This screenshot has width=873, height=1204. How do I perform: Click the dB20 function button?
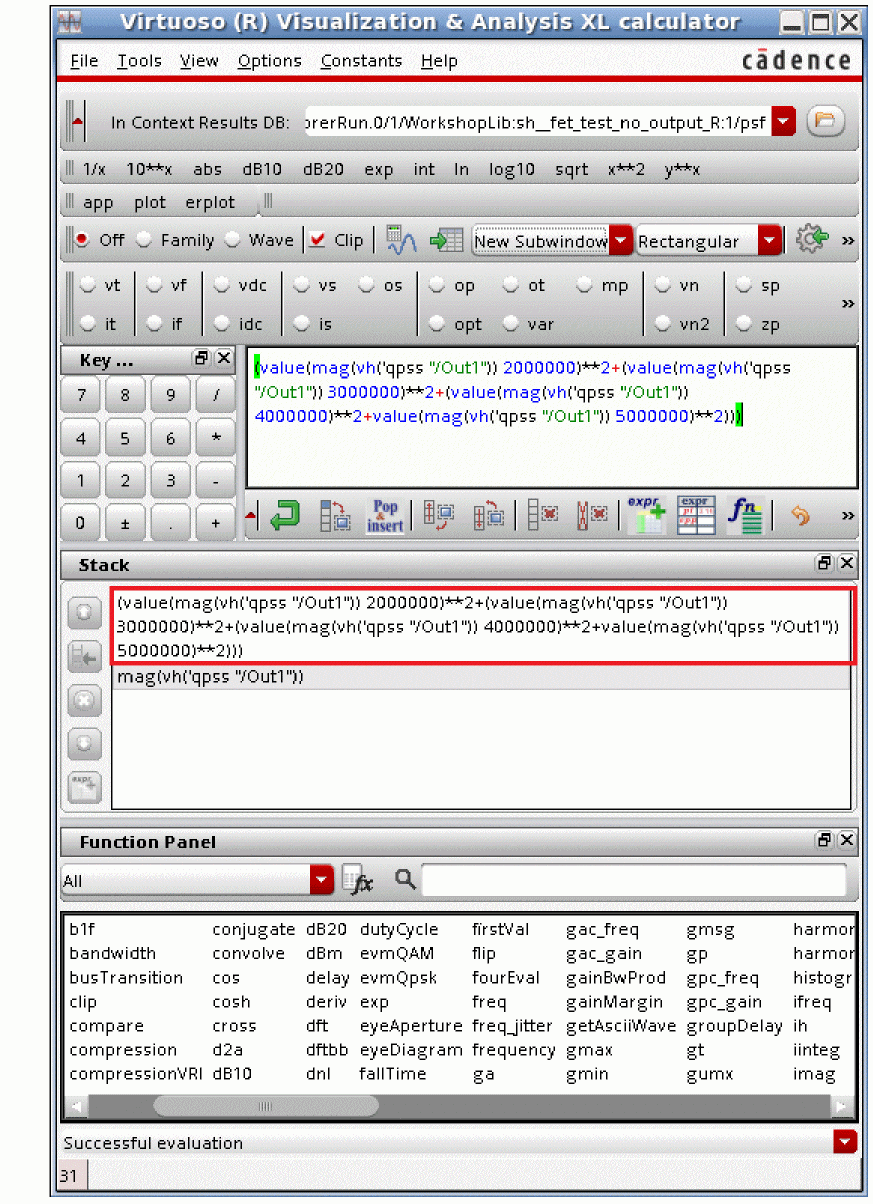[324, 170]
